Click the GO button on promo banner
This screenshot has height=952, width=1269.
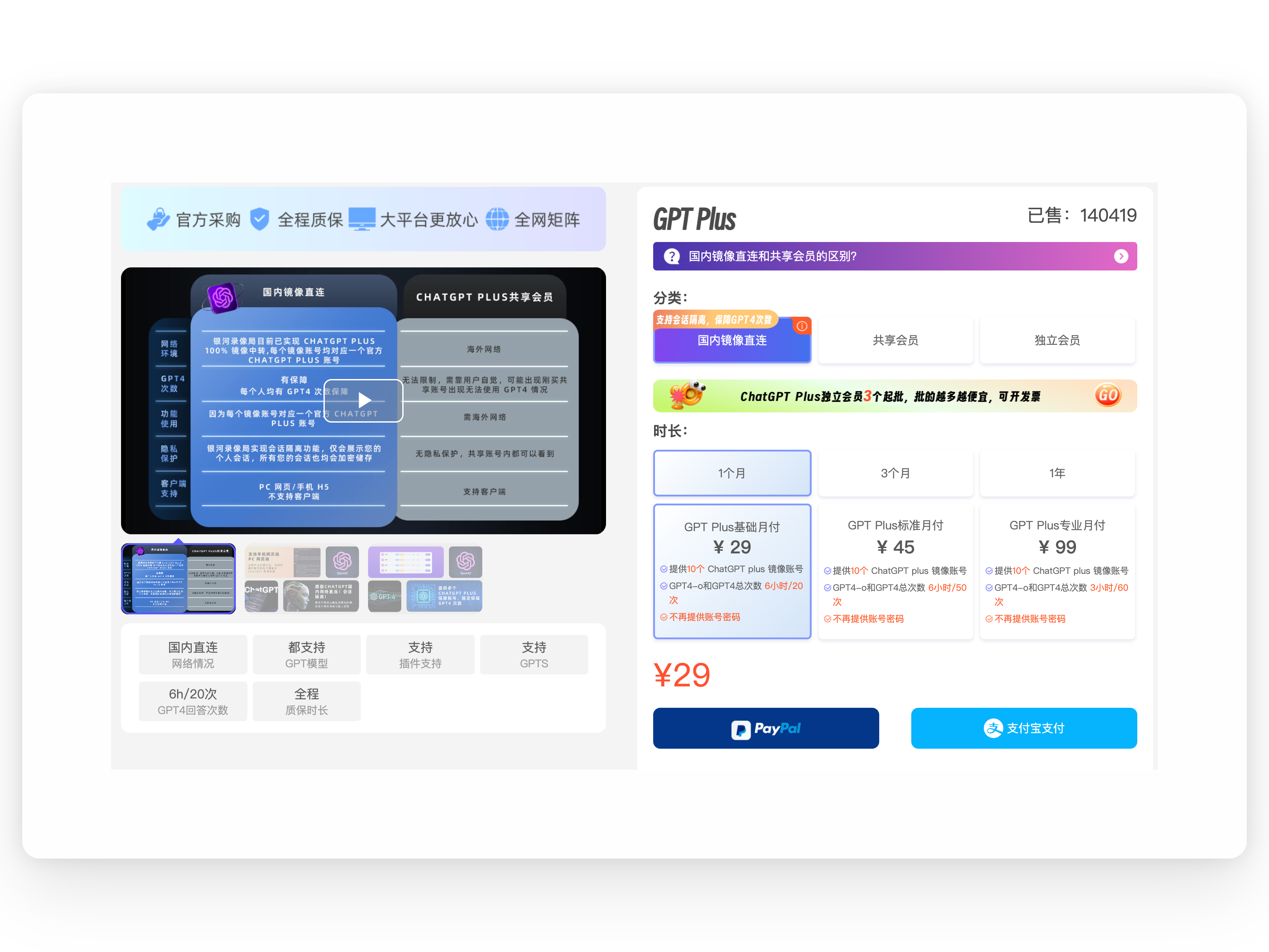click(x=1107, y=395)
